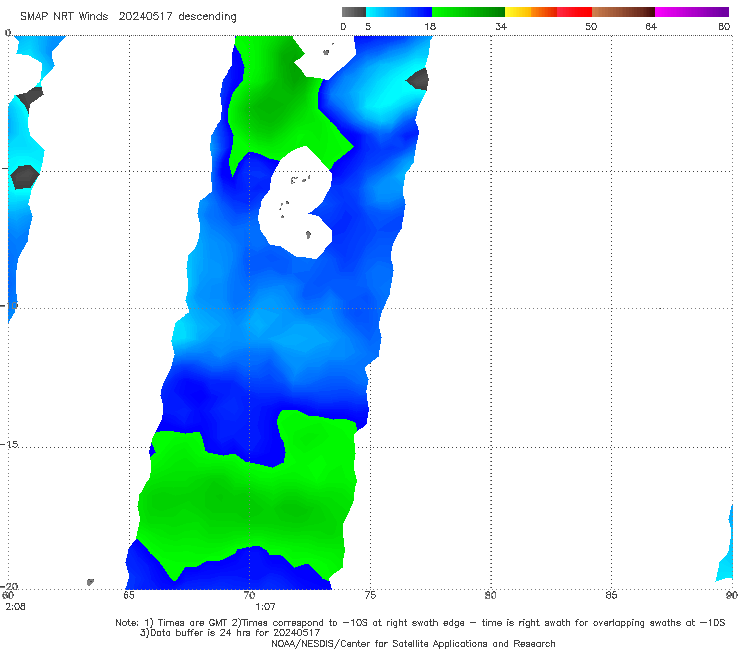The height and width of the screenshot is (650, 740).
Task: Select the gray segment of the color bar
Action: [x=353, y=12]
